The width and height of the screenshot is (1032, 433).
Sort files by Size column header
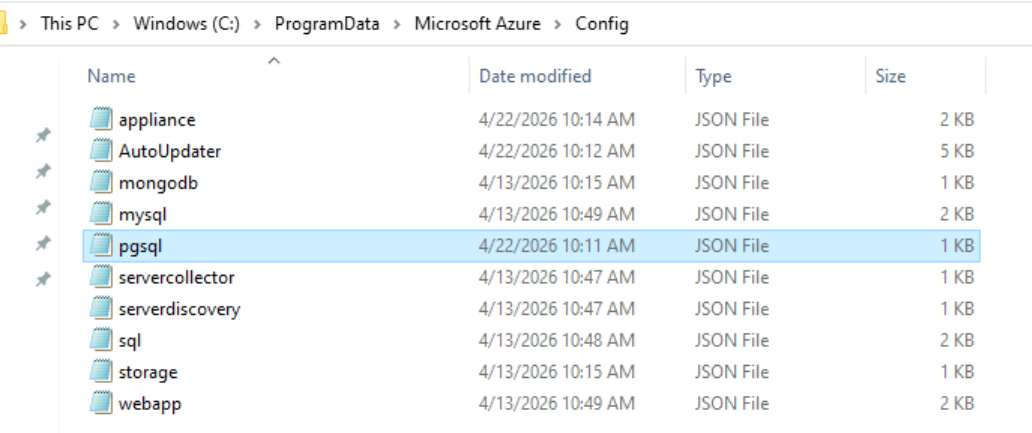[890, 76]
